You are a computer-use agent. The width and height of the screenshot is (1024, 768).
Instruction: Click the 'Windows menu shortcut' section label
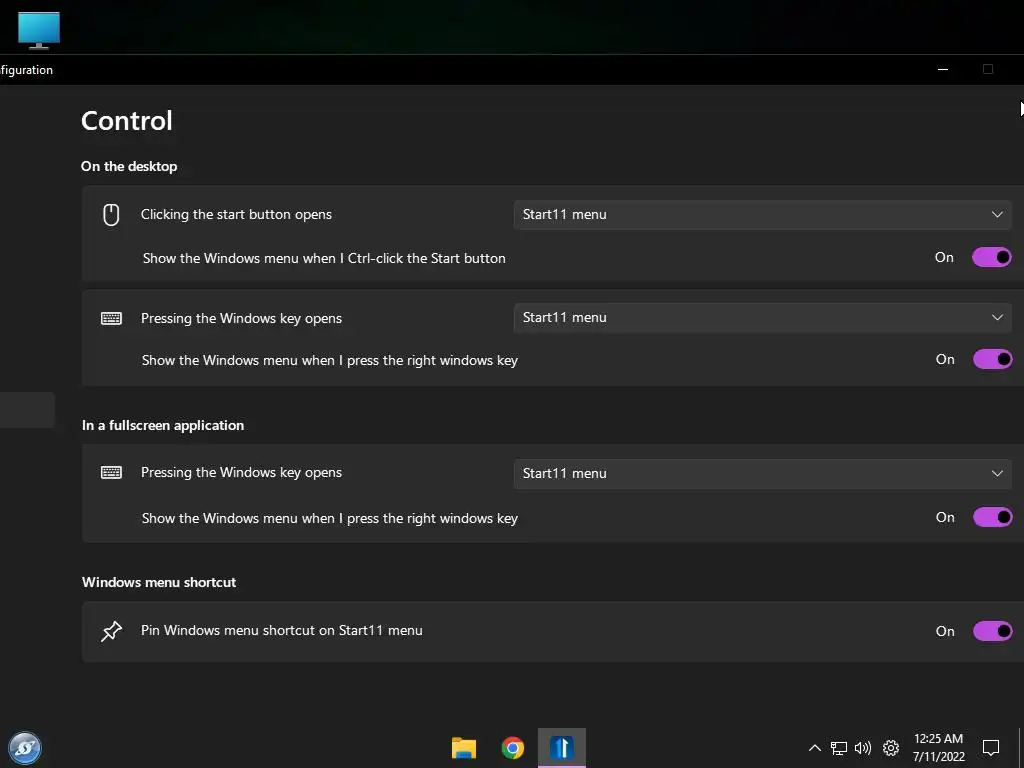(x=159, y=583)
